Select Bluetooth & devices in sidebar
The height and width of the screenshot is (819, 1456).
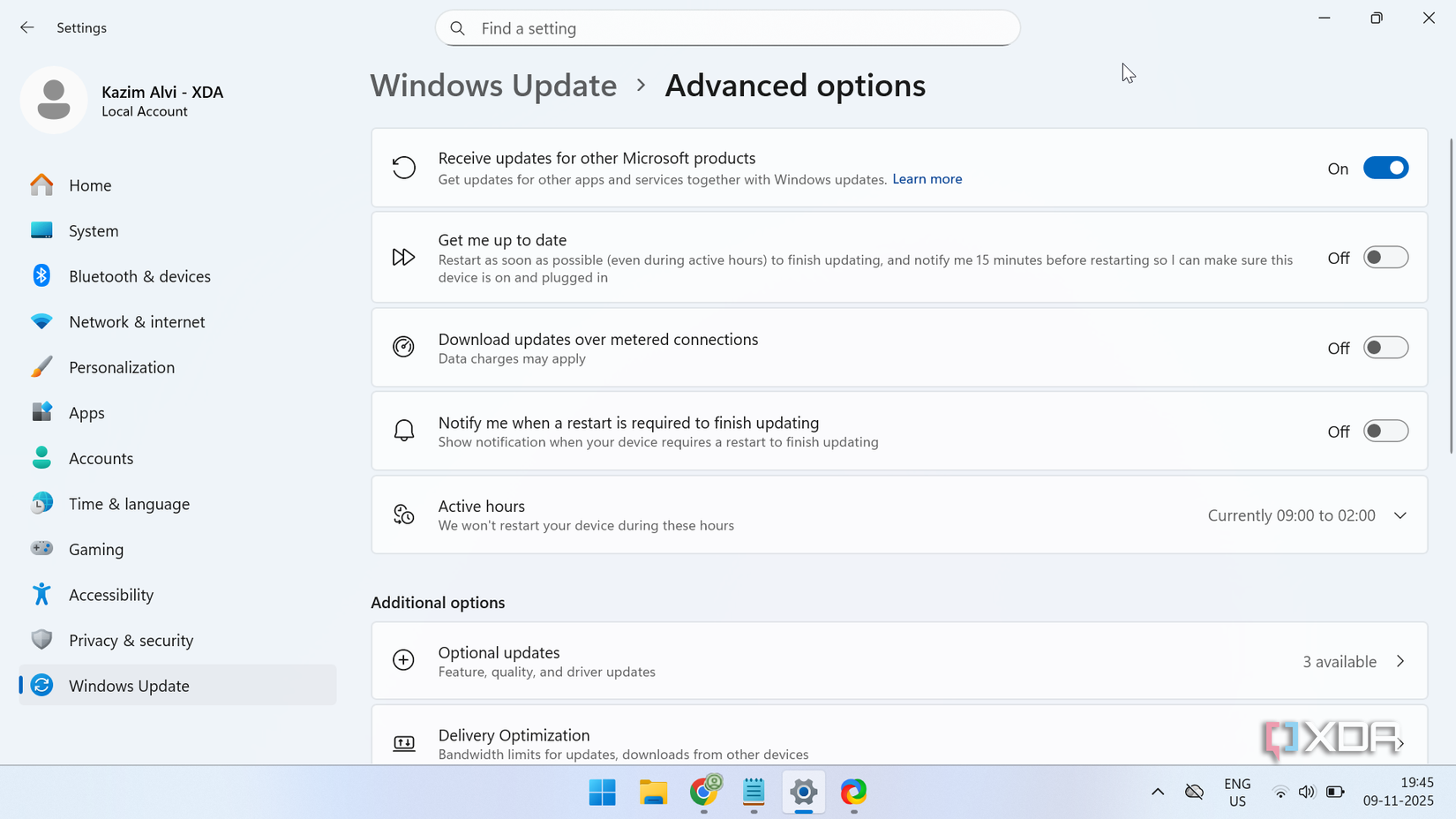(139, 275)
